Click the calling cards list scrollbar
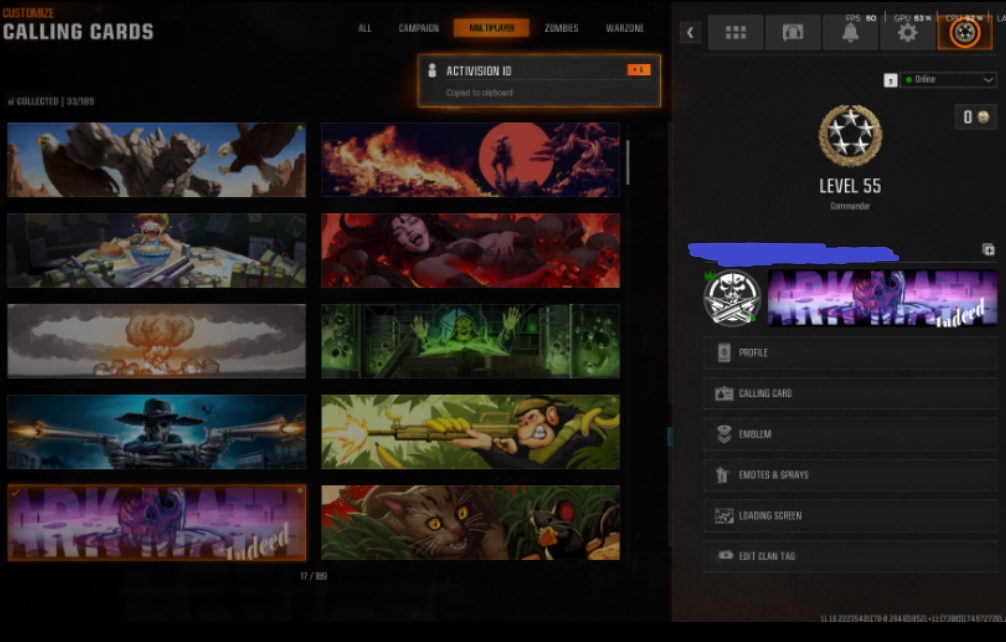 click(x=627, y=162)
